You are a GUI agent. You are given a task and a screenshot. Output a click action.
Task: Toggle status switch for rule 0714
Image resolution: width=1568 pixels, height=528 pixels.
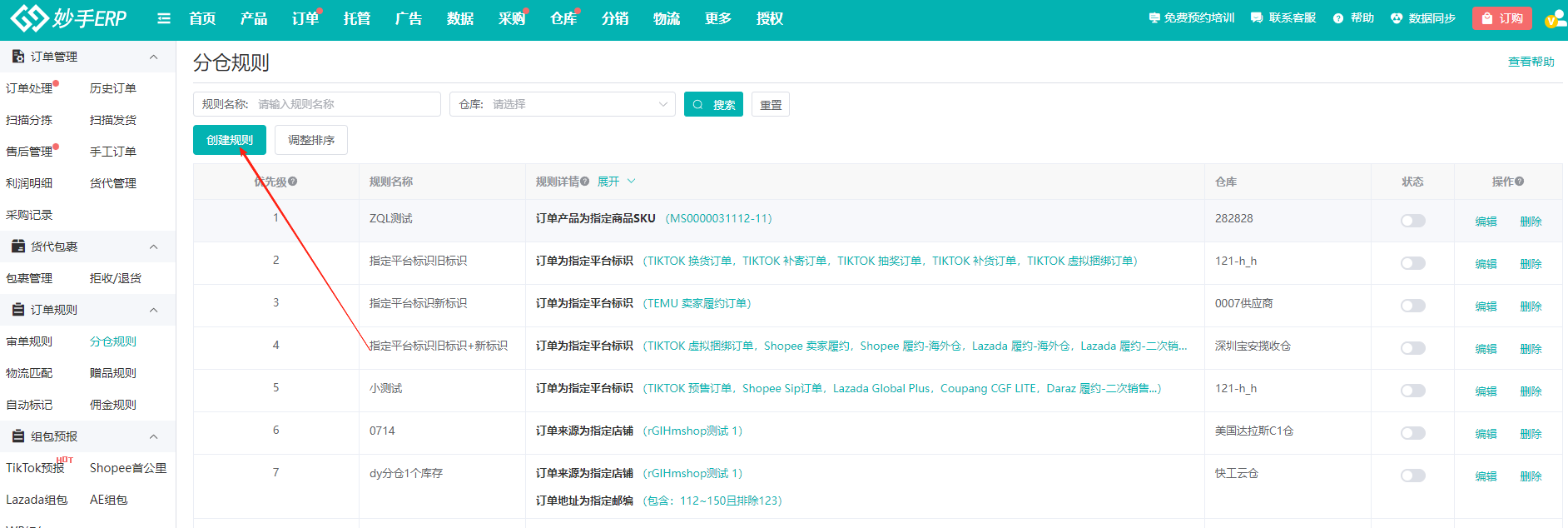1413,433
